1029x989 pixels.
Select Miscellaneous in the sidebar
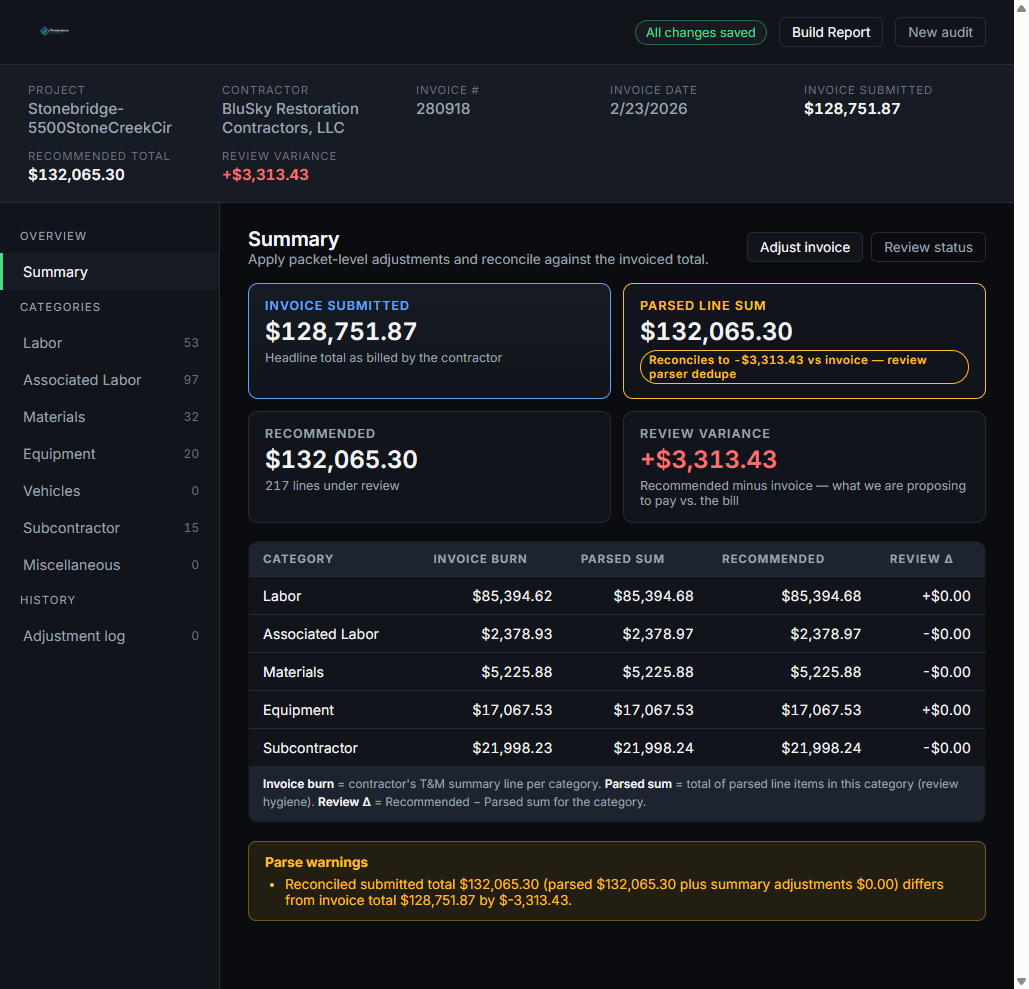point(110,565)
